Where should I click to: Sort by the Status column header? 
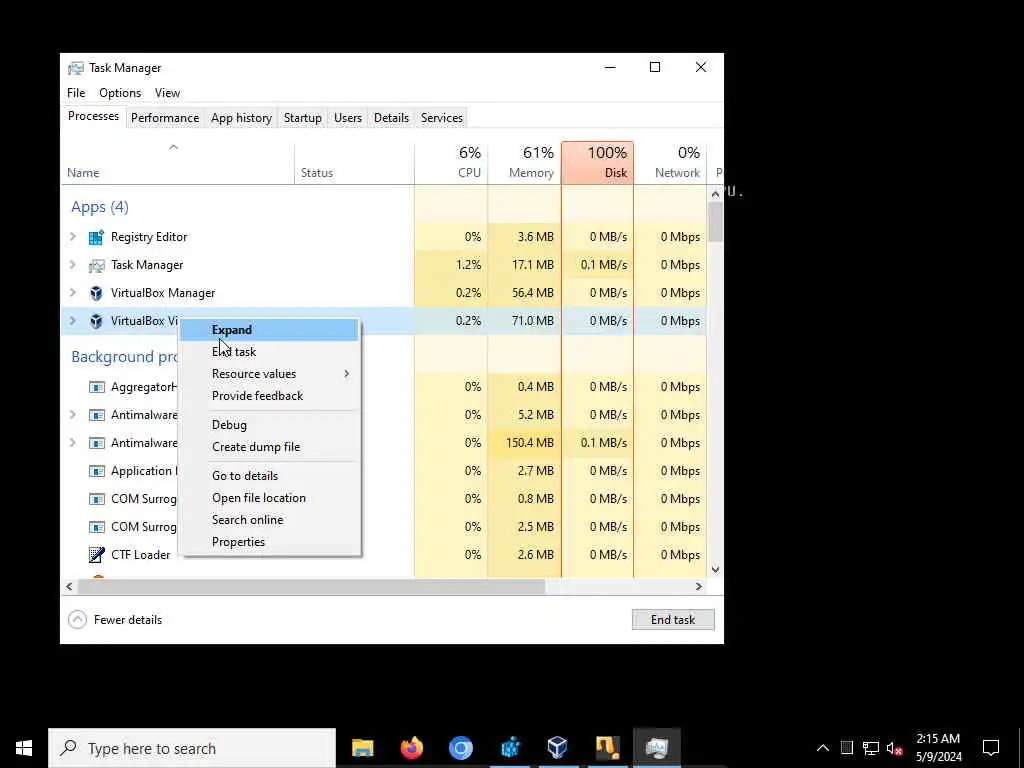(x=355, y=163)
